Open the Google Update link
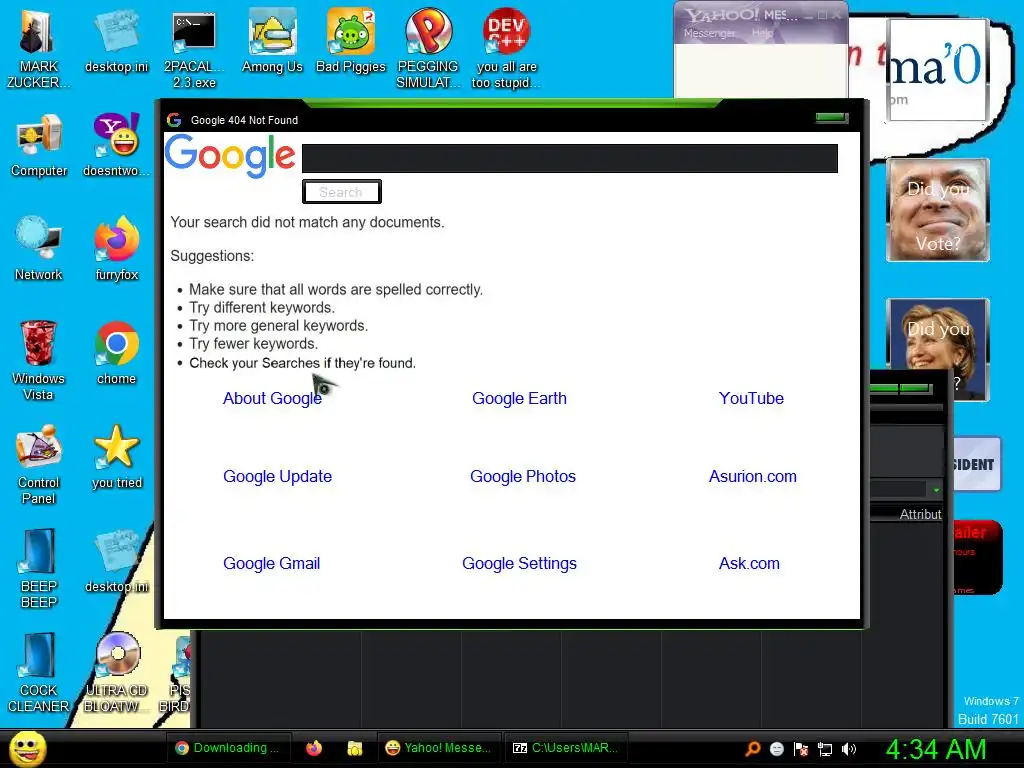The height and width of the screenshot is (768, 1024). (278, 476)
